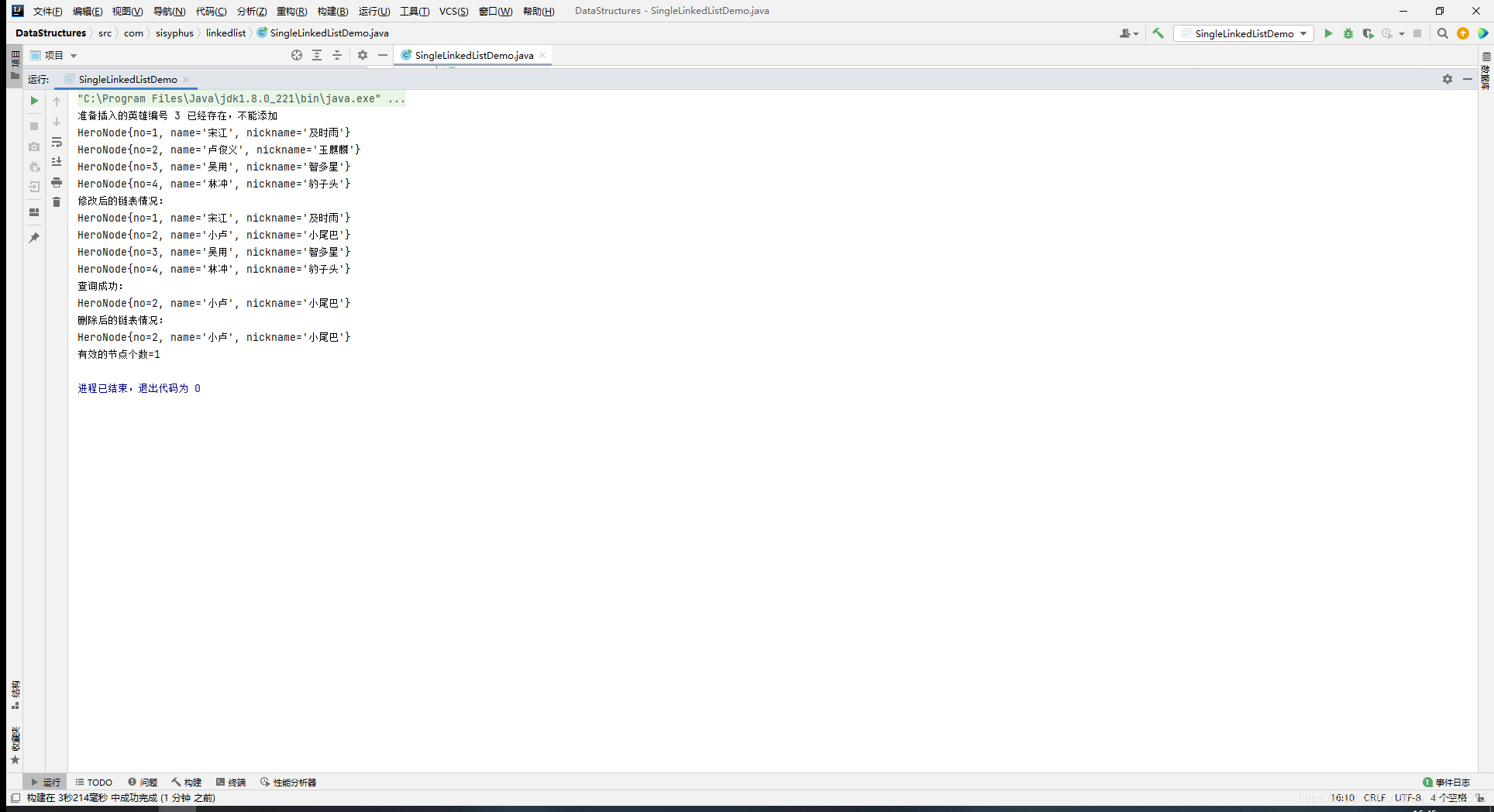This screenshot has width=1494, height=812.
Task: Open Search Everywhere magnifier
Action: coord(1443,33)
